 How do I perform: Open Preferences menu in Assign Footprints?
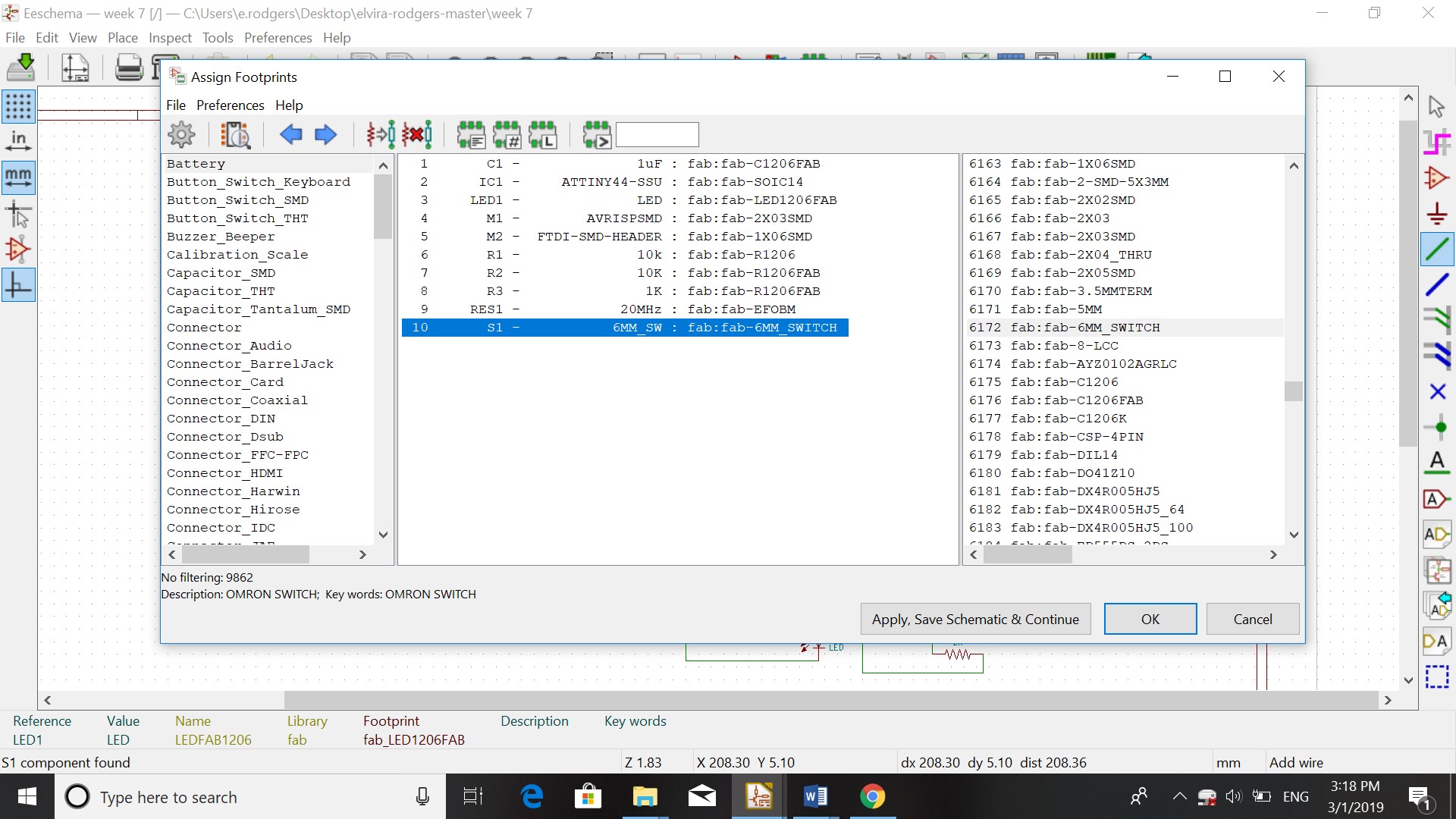[230, 105]
